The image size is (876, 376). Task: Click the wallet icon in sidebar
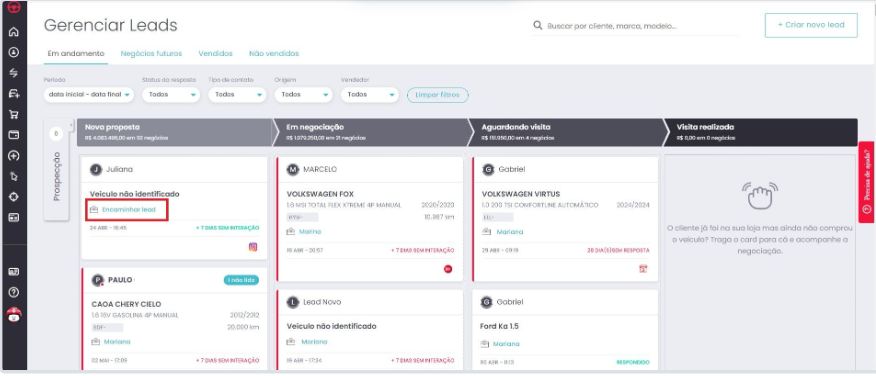[14, 135]
